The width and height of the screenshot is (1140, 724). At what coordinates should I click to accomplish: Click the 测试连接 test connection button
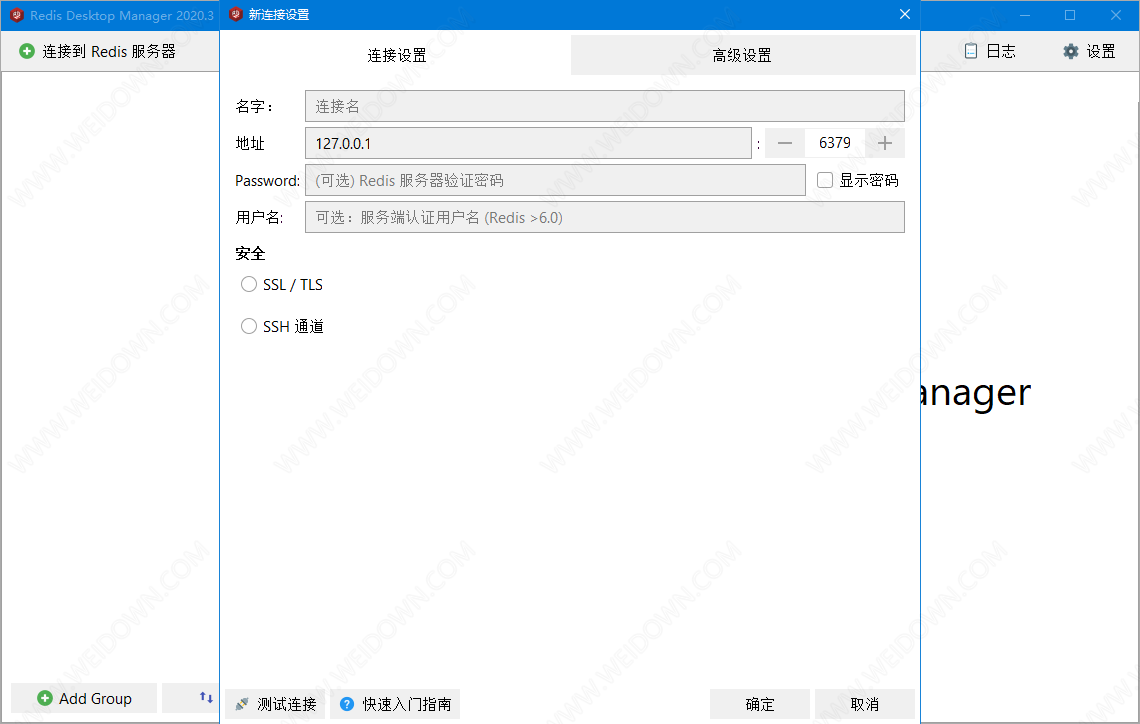tap(276, 704)
